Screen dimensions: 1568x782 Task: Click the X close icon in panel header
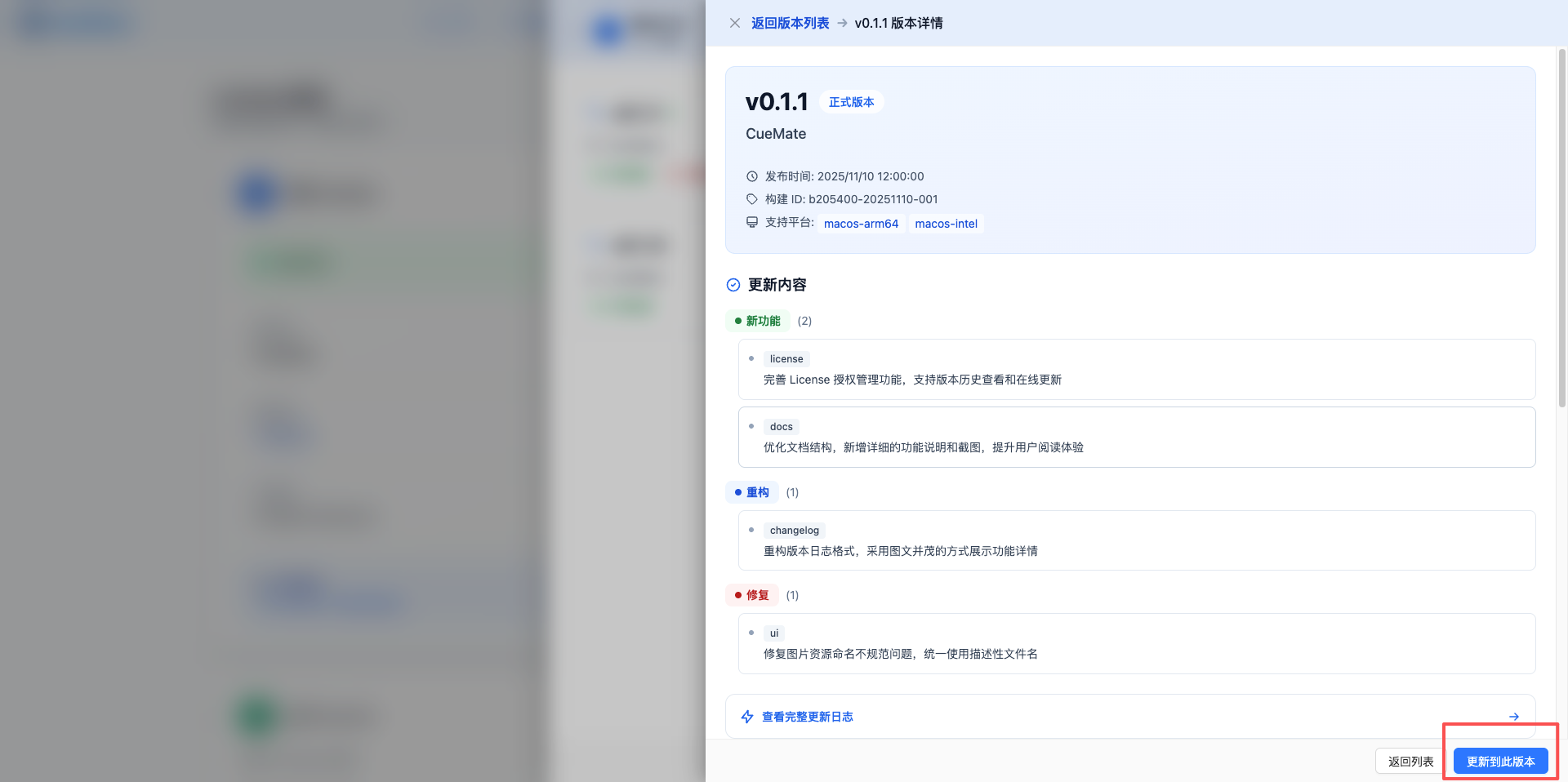734,23
